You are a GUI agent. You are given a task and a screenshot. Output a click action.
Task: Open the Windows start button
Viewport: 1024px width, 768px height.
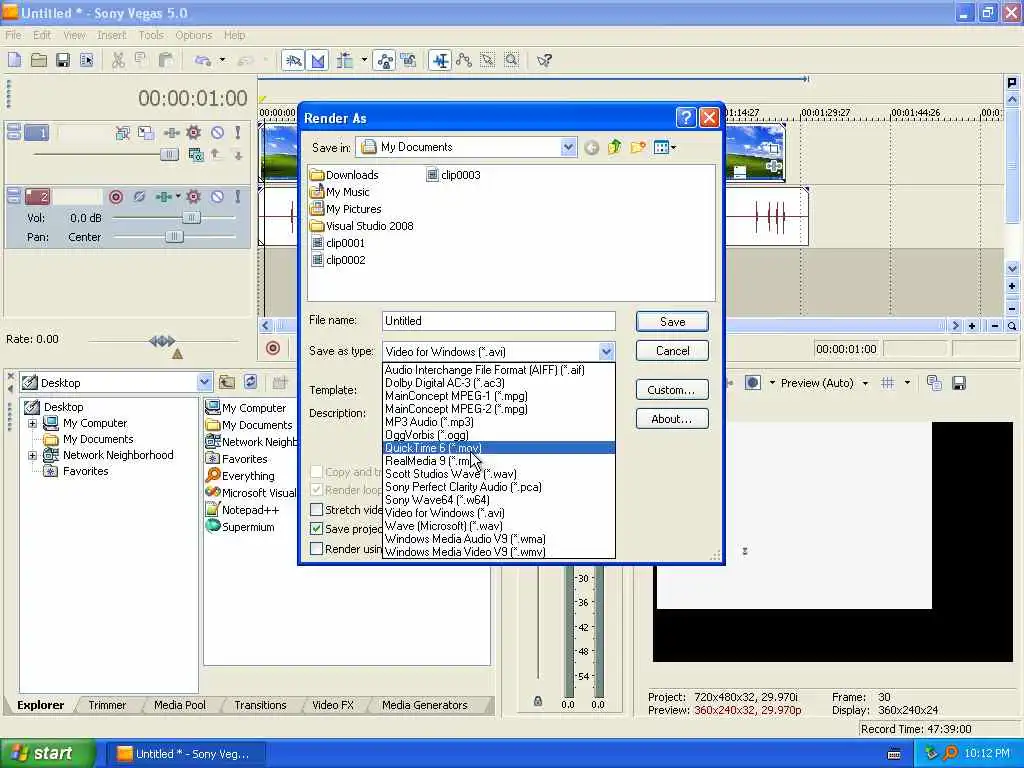(x=47, y=754)
